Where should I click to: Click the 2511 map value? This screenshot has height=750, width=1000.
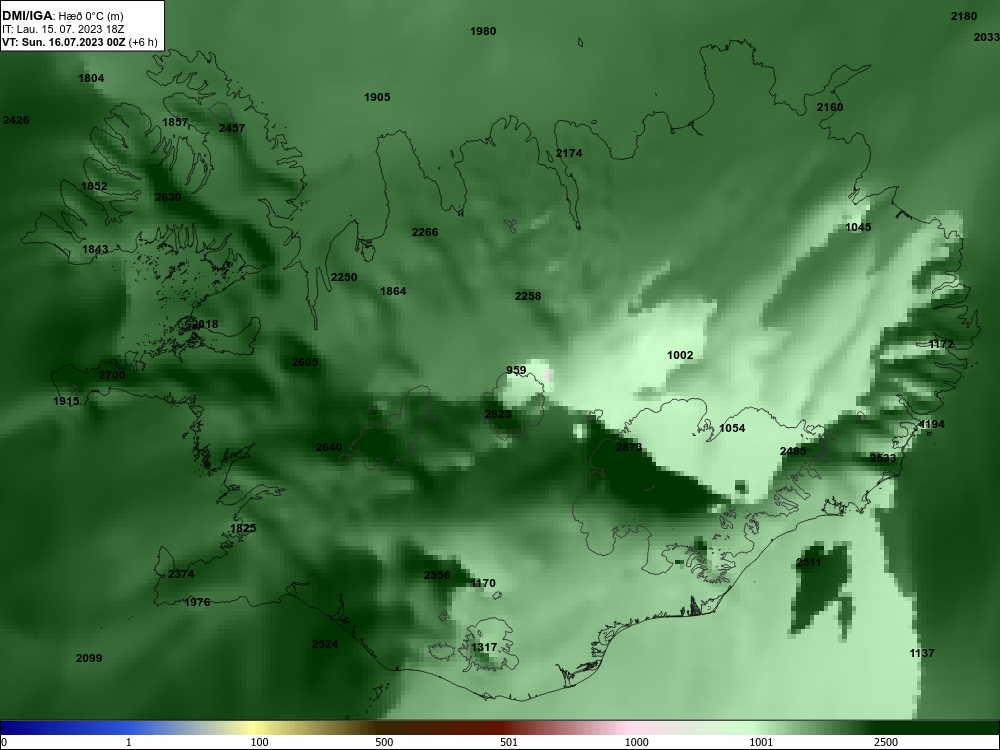[x=809, y=562]
